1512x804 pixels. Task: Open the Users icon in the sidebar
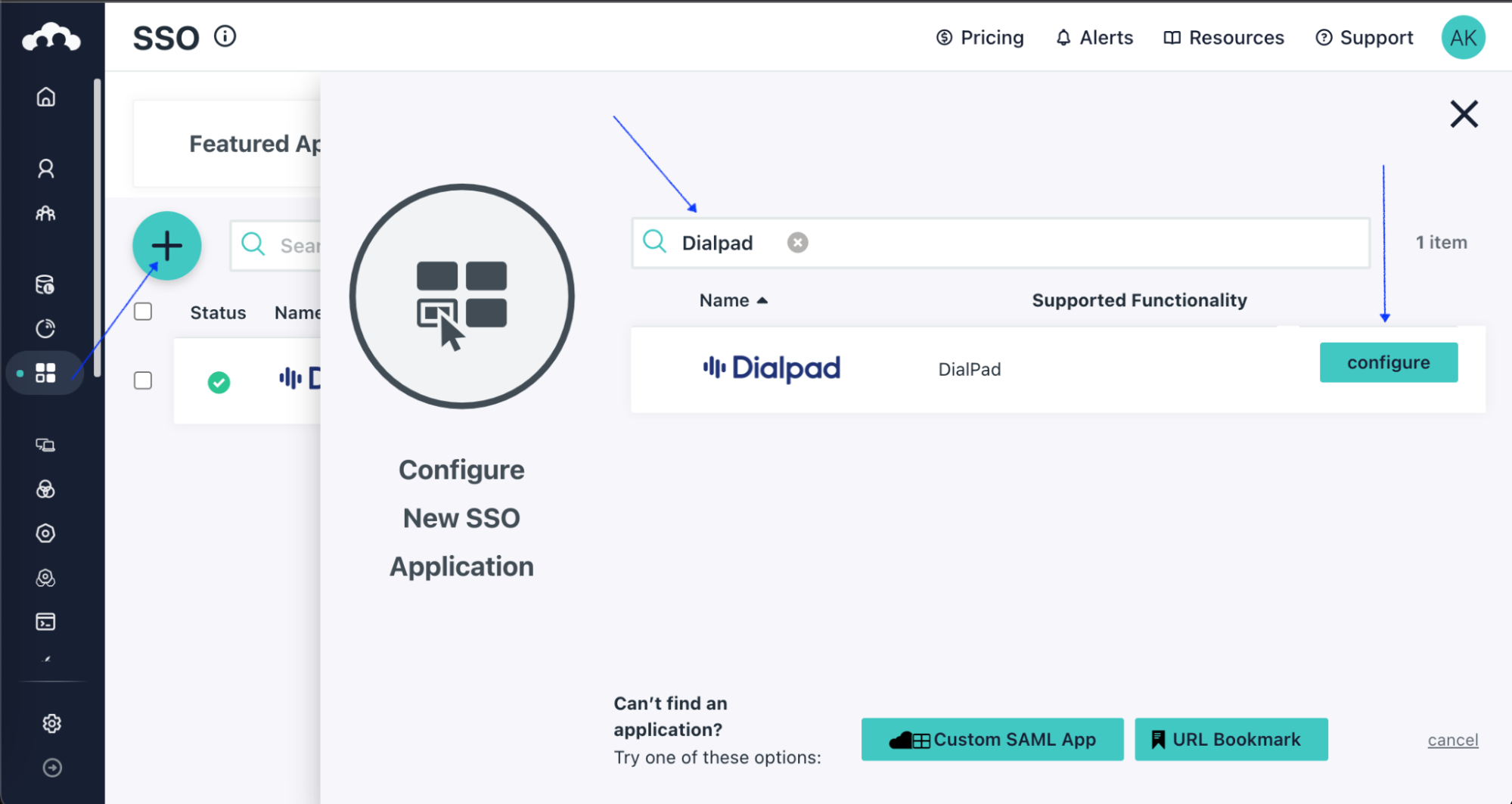pyautogui.click(x=46, y=168)
